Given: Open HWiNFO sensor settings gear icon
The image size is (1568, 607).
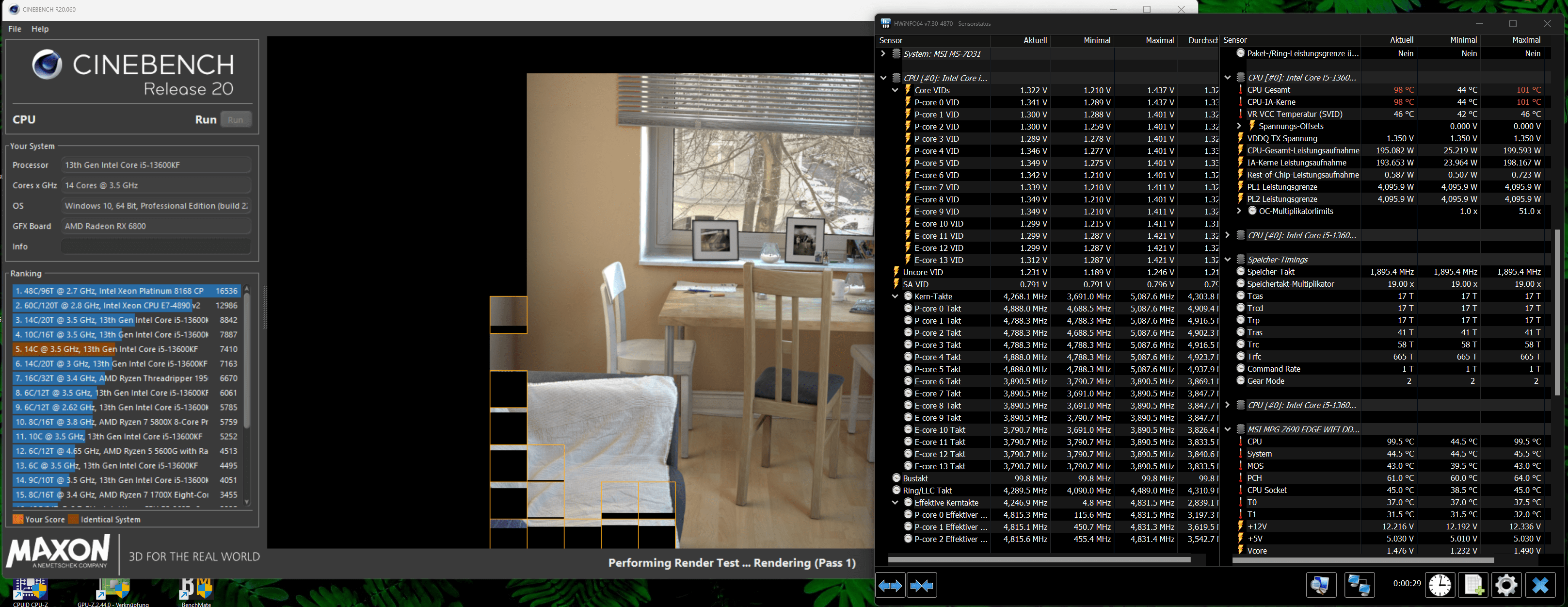Looking at the screenshot, I should 1506,585.
